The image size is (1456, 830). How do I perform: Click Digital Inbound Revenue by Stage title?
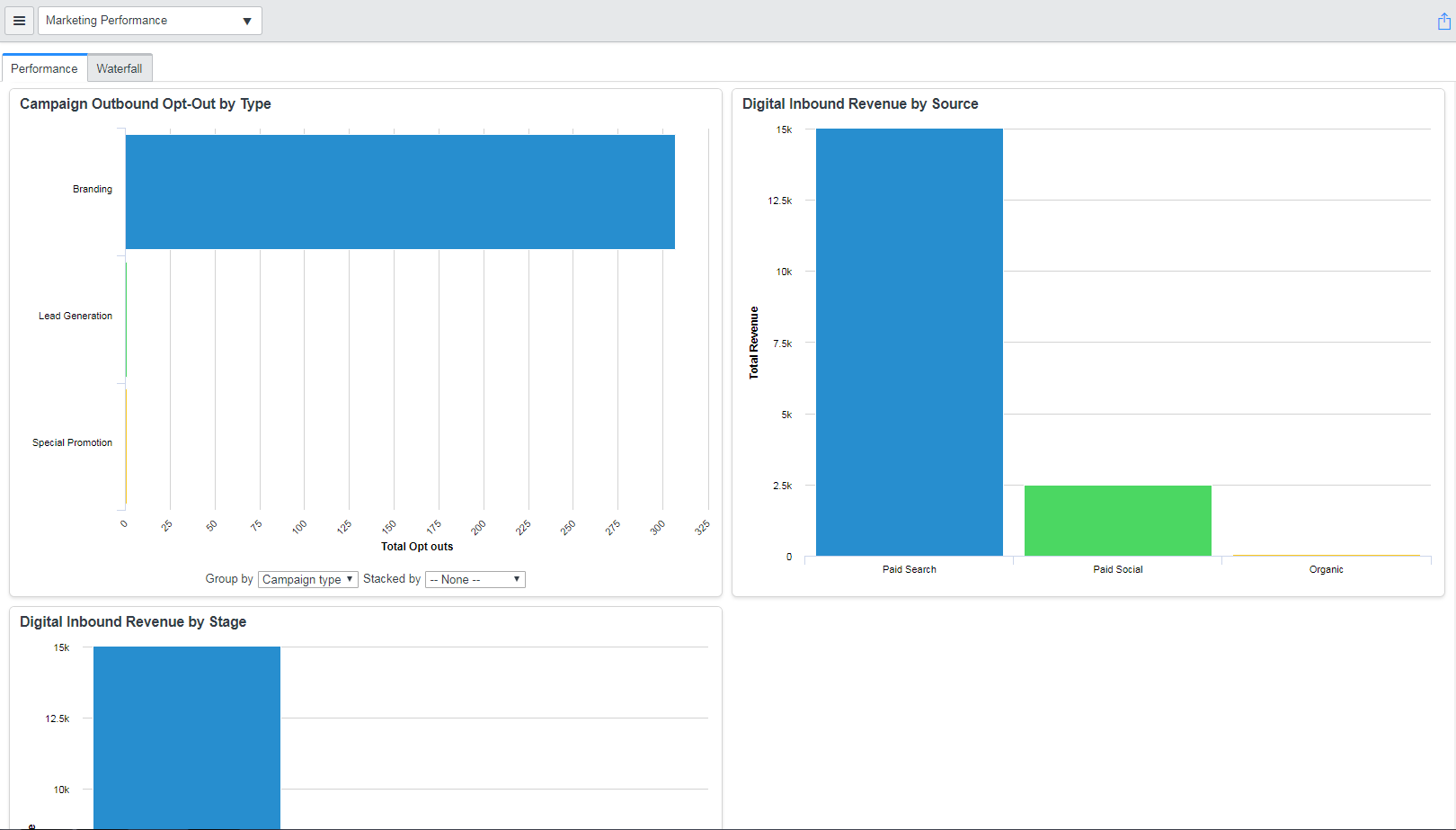pyautogui.click(x=133, y=621)
